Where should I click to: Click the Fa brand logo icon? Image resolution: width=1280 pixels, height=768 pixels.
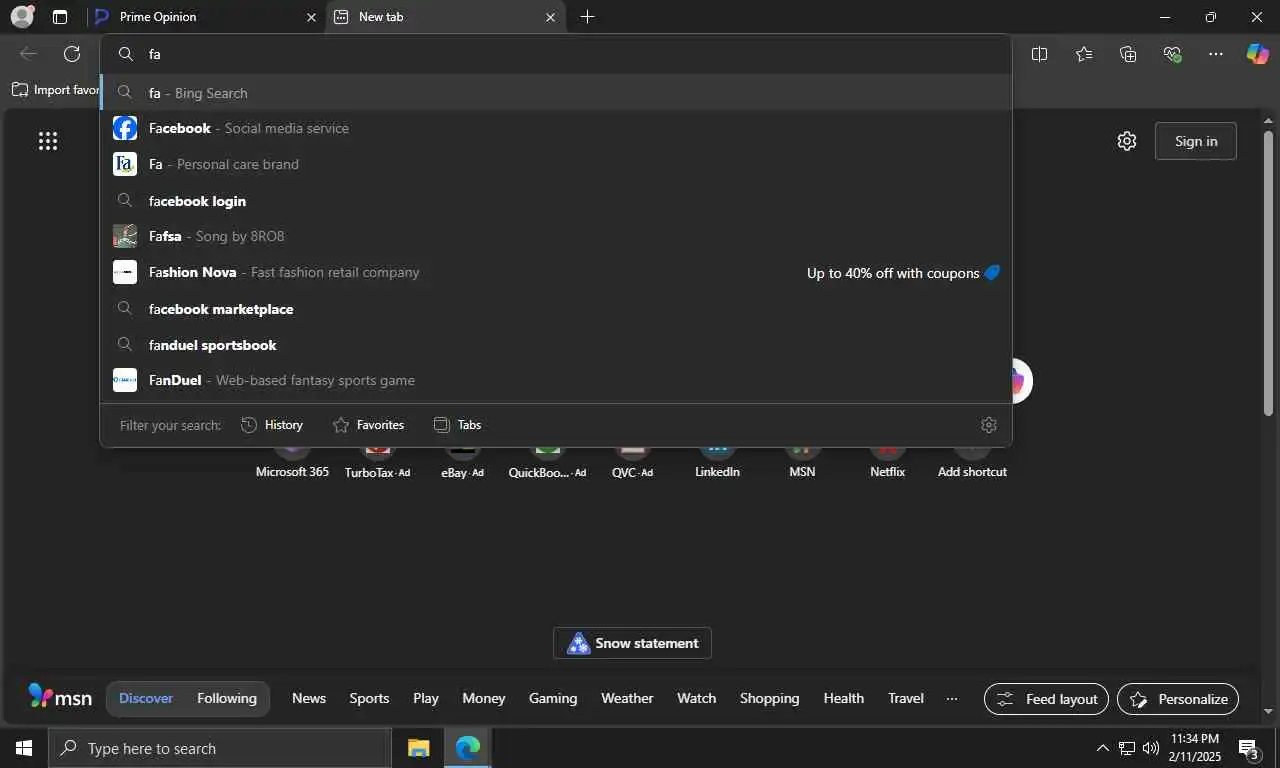coord(125,164)
